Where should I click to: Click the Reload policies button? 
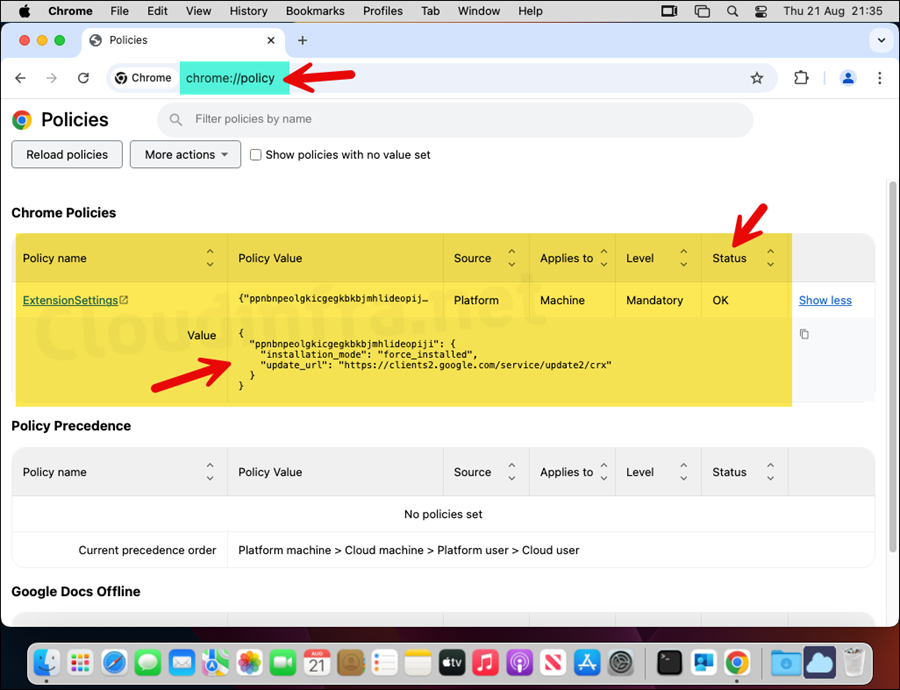67,155
